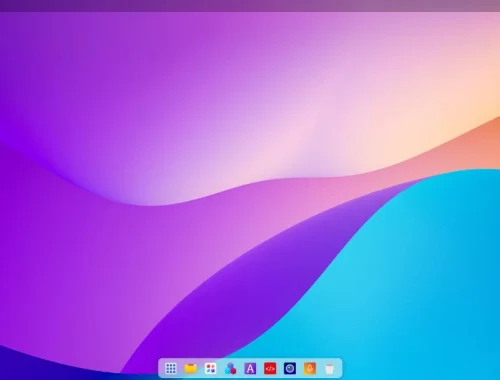Screen dimensions: 500x380
Task: Open the trash bin in the dock
Action: coord(329,369)
